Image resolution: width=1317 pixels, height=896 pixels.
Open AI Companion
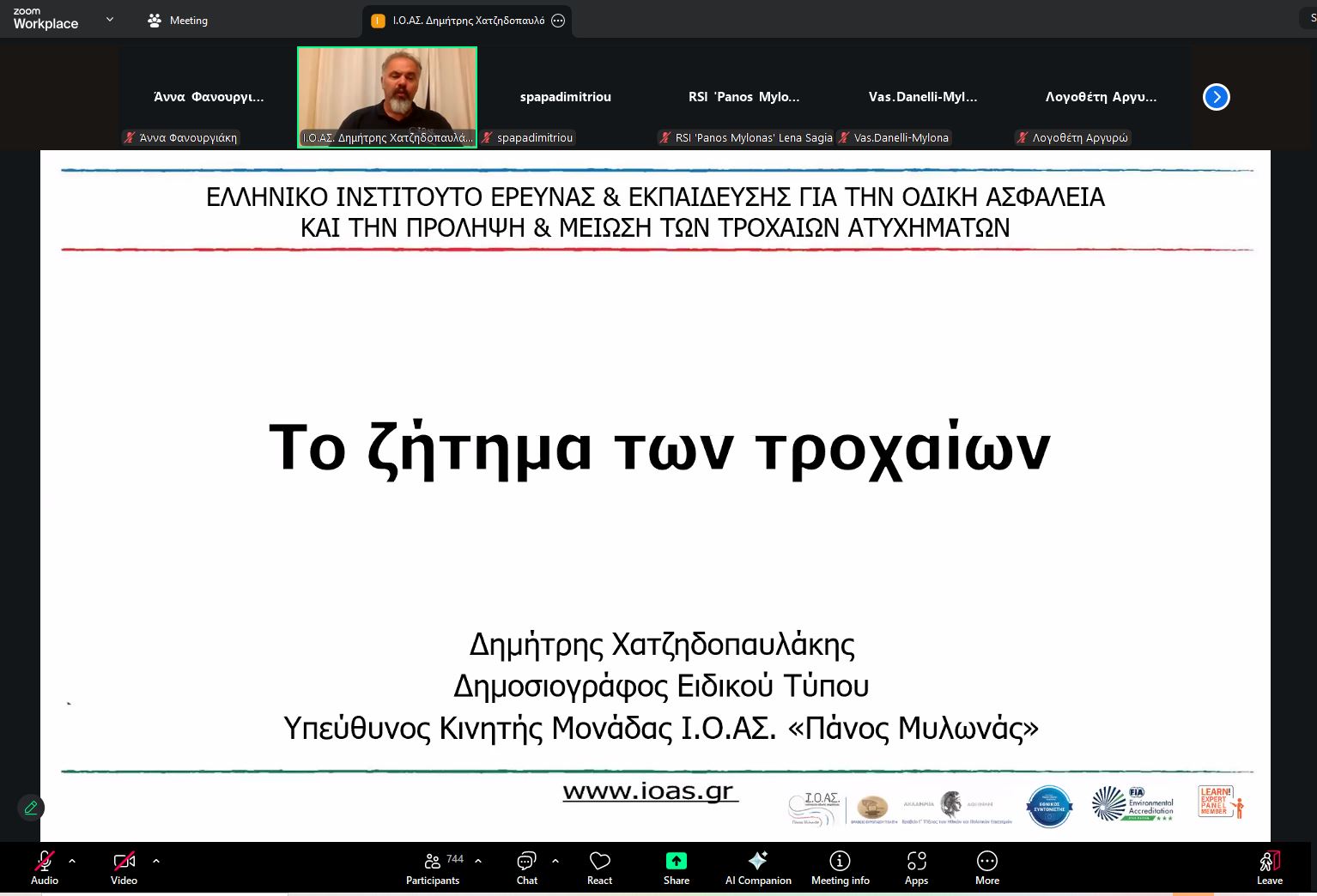(758, 867)
